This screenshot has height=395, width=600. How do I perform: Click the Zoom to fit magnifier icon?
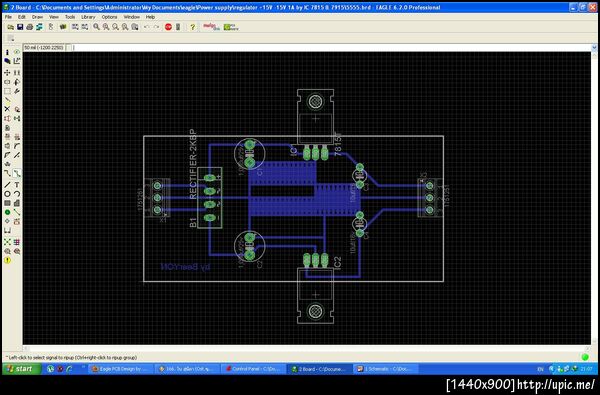96,27
